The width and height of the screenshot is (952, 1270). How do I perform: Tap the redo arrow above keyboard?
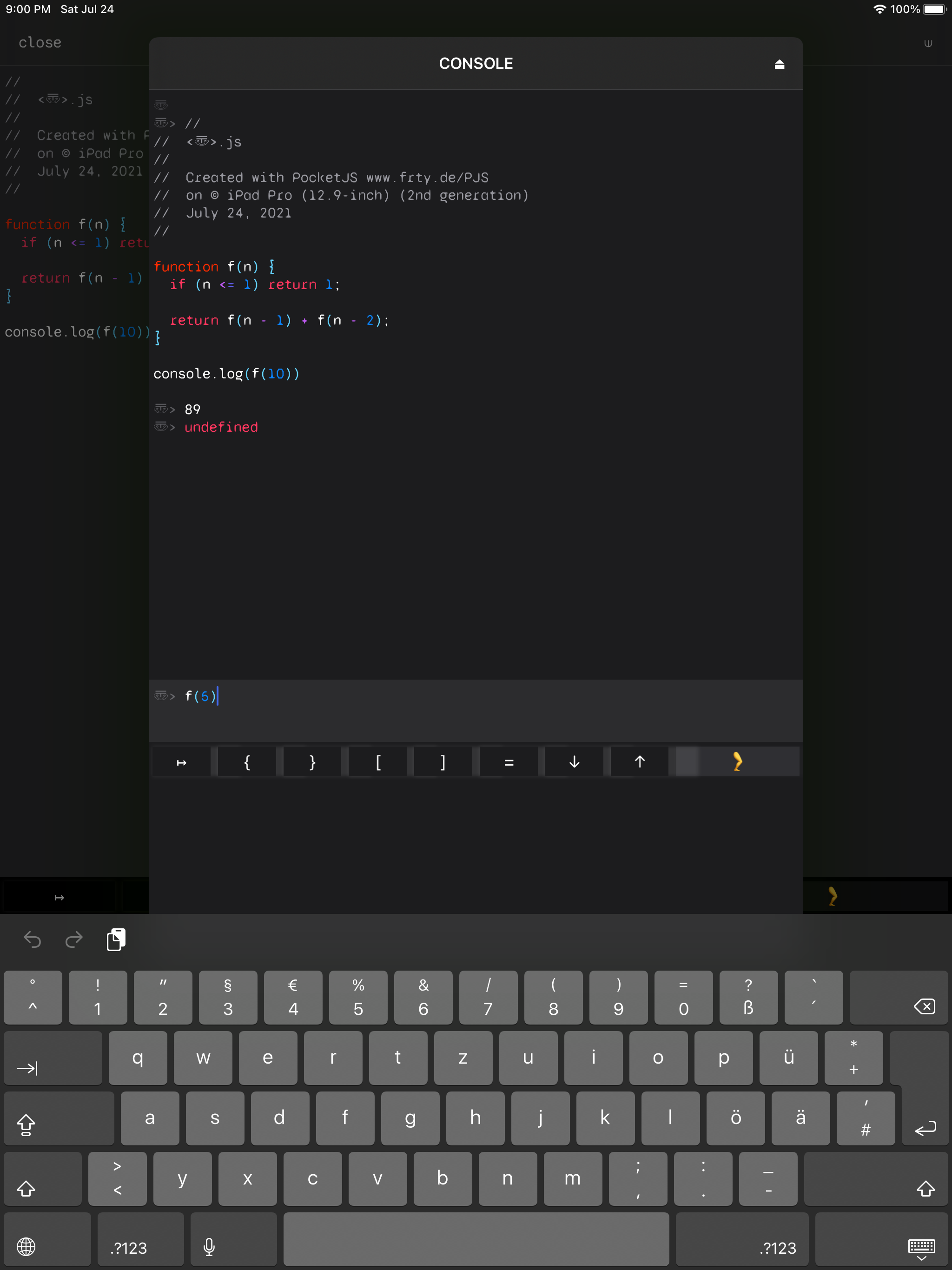click(x=74, y=939)
